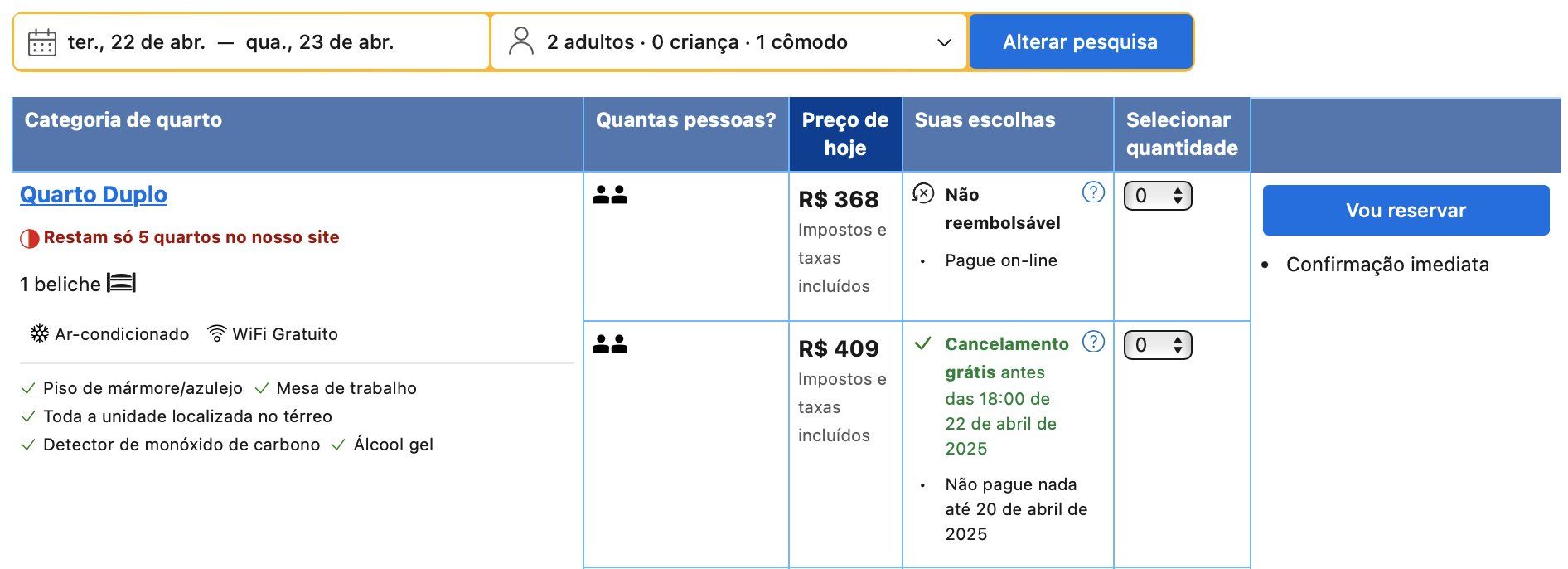Click the bunk bed icon
This screenshot has height=569, width=1568.
(121, 284)
